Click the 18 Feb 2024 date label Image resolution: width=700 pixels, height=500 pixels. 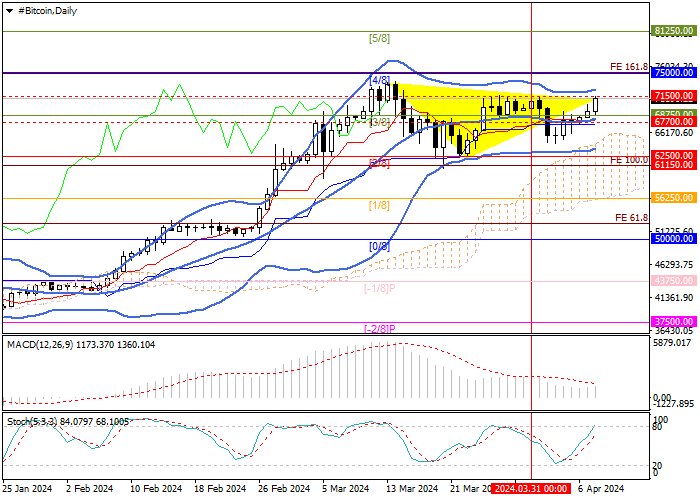[x=220, y=488]
